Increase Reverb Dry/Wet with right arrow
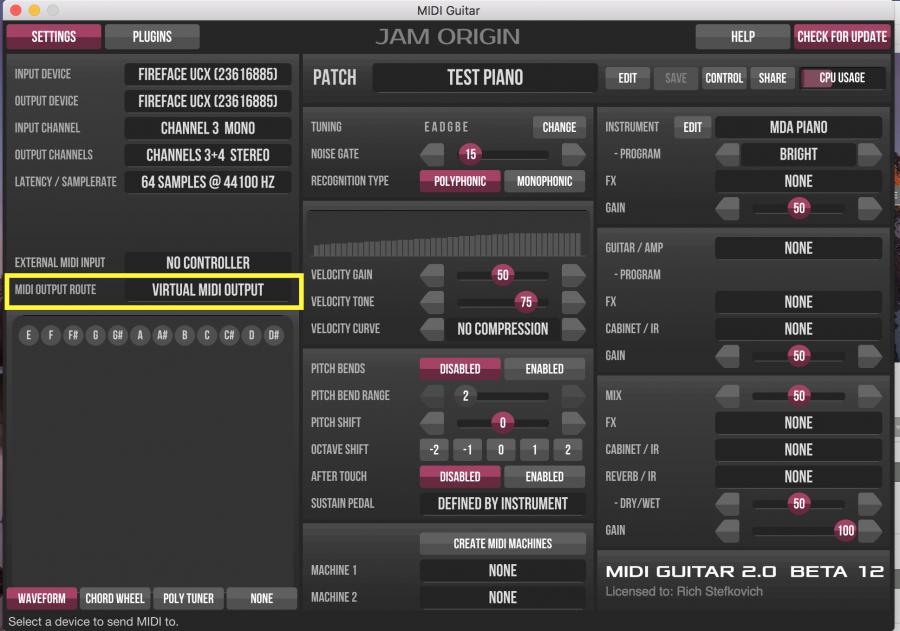 870,504
